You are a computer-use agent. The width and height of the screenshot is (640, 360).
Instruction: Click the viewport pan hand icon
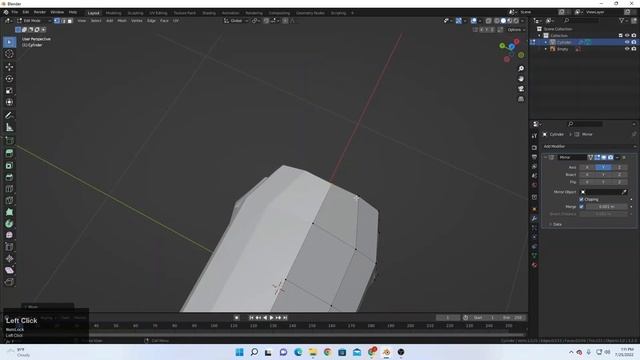coord(521,79)
